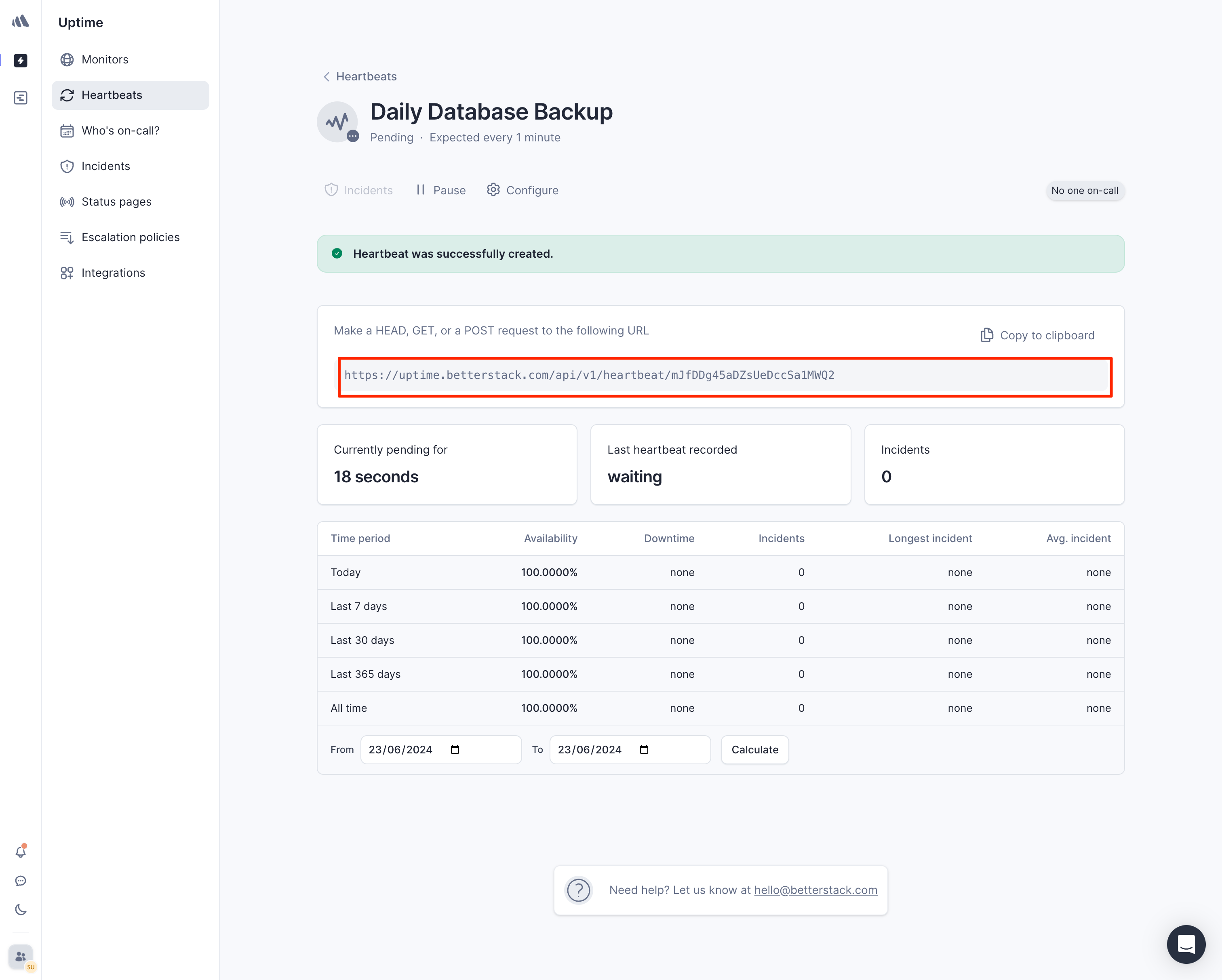The width and height of the screenshot is (1222, 980).
Task: Click the Last 30 days row
Action: [x=721, y=640]
